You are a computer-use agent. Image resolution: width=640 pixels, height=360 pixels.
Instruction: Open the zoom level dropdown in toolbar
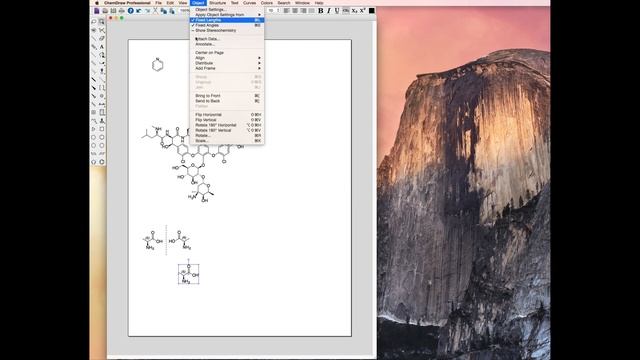click(x=185, y=11)
